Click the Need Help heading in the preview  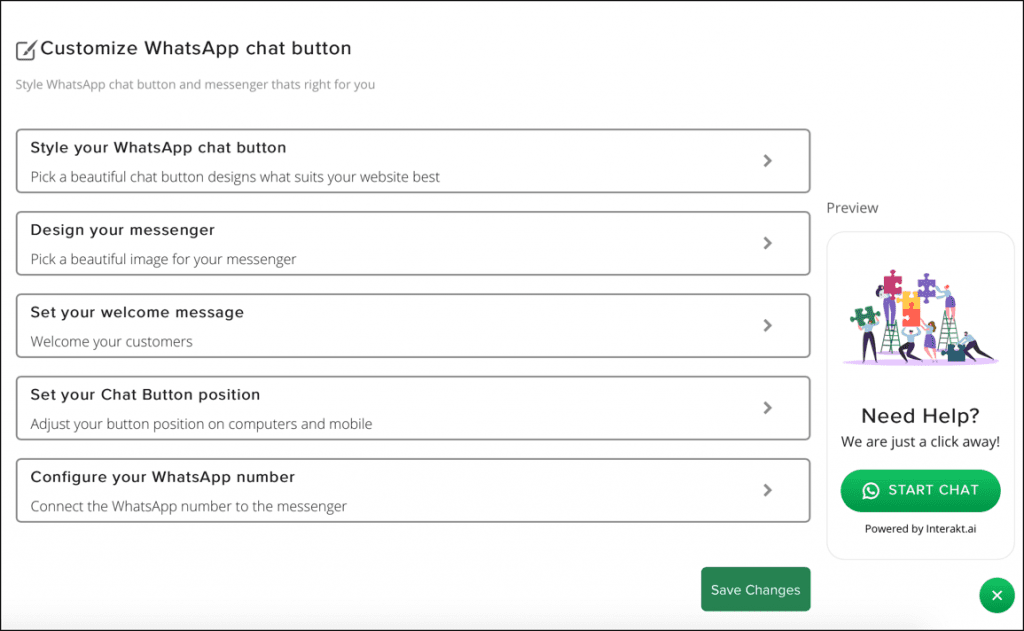click(x=919, y=416)
